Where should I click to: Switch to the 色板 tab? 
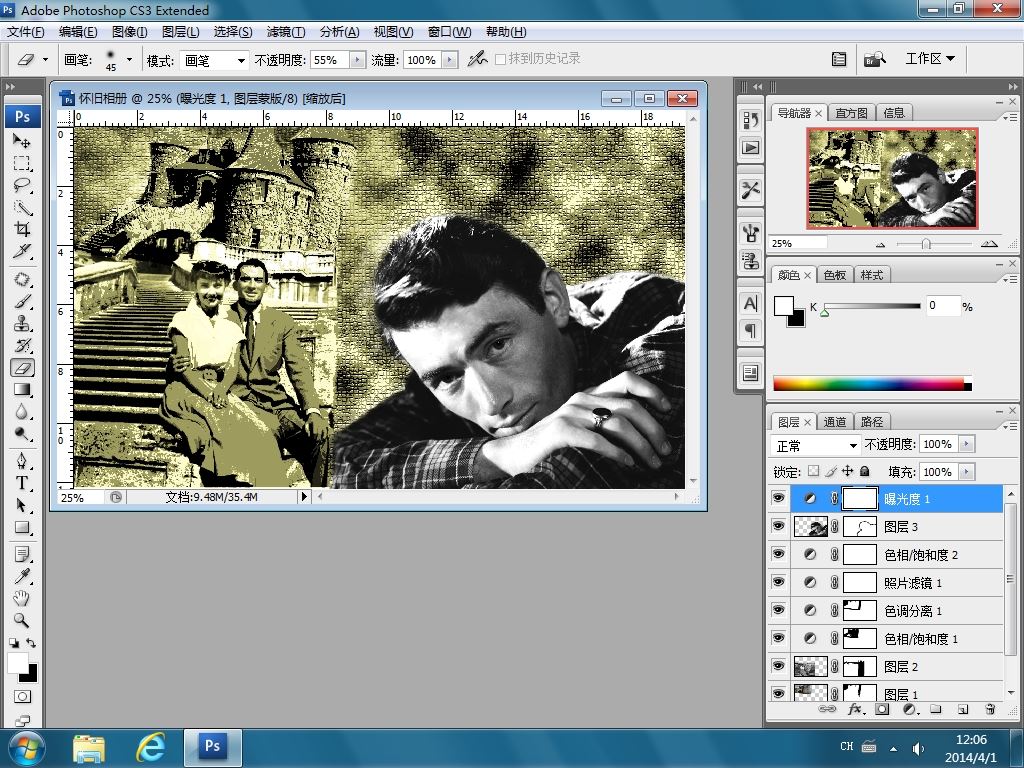[834, 275]
